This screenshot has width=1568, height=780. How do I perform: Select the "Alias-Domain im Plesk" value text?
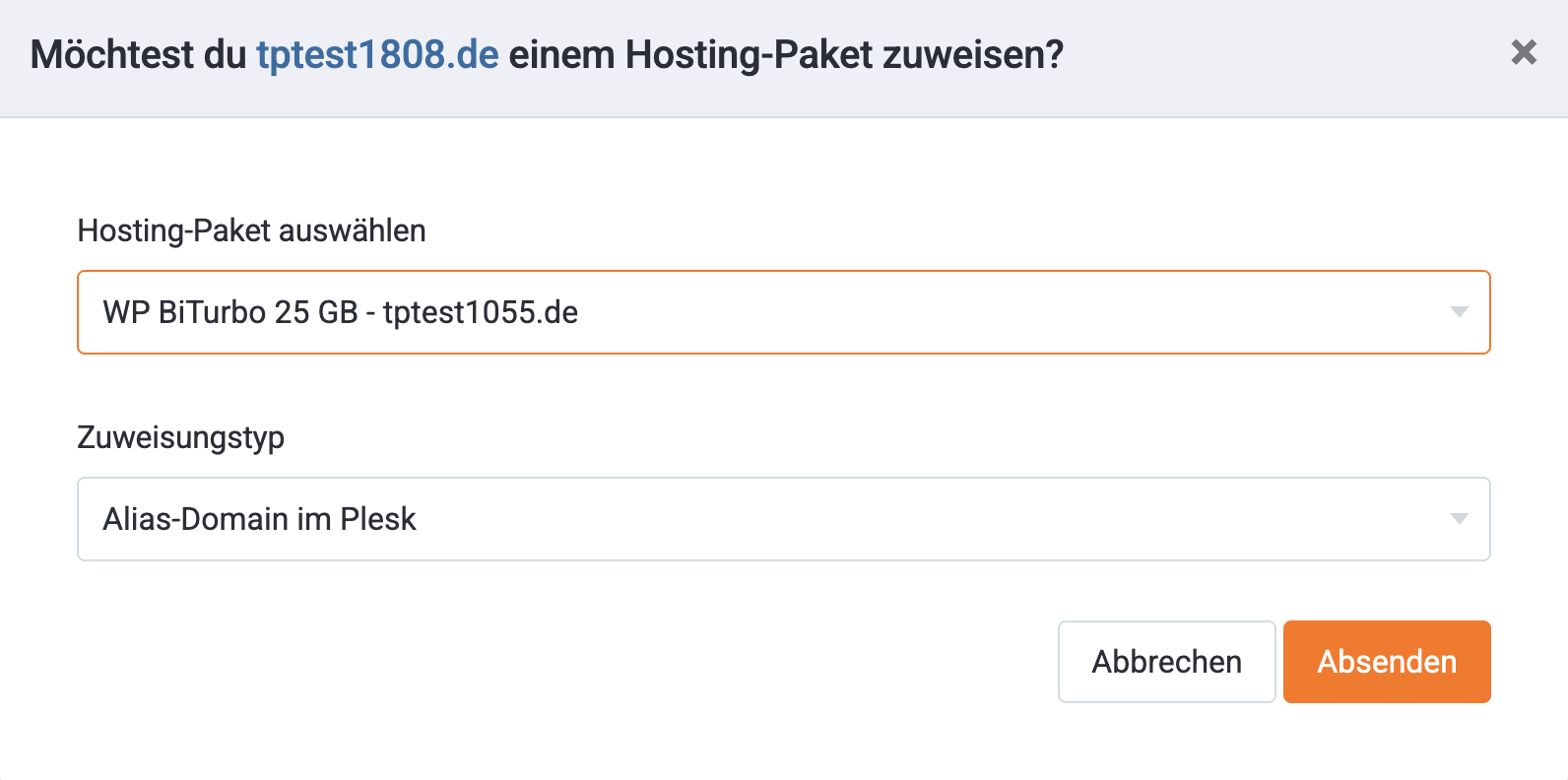tap(259, 519)
